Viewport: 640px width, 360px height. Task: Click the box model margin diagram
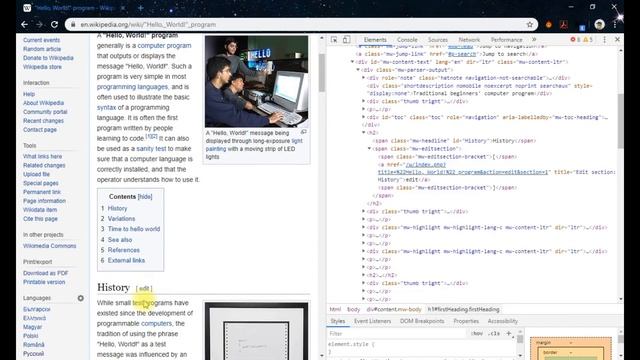click(x=571, y=348)
